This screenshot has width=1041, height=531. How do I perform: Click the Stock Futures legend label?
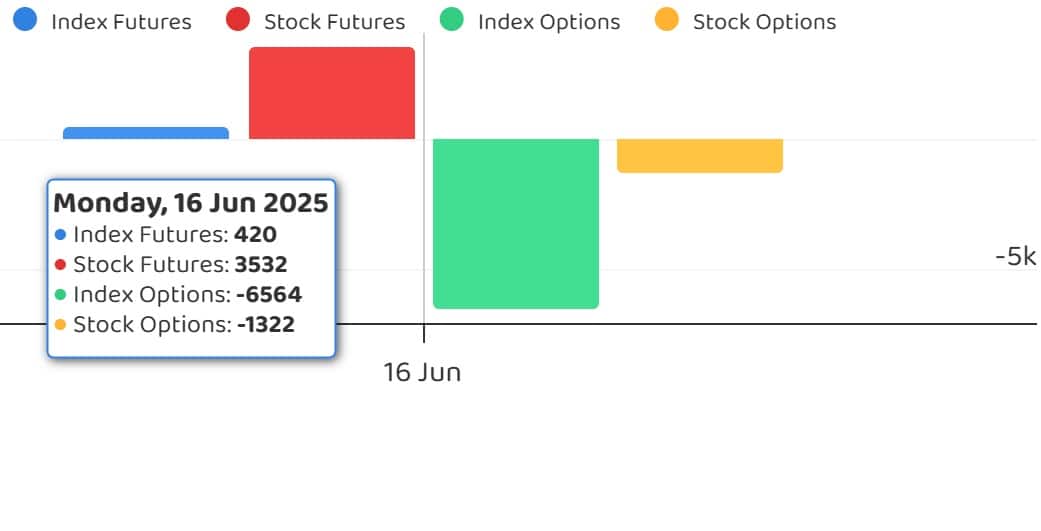(x=335, y=22)
